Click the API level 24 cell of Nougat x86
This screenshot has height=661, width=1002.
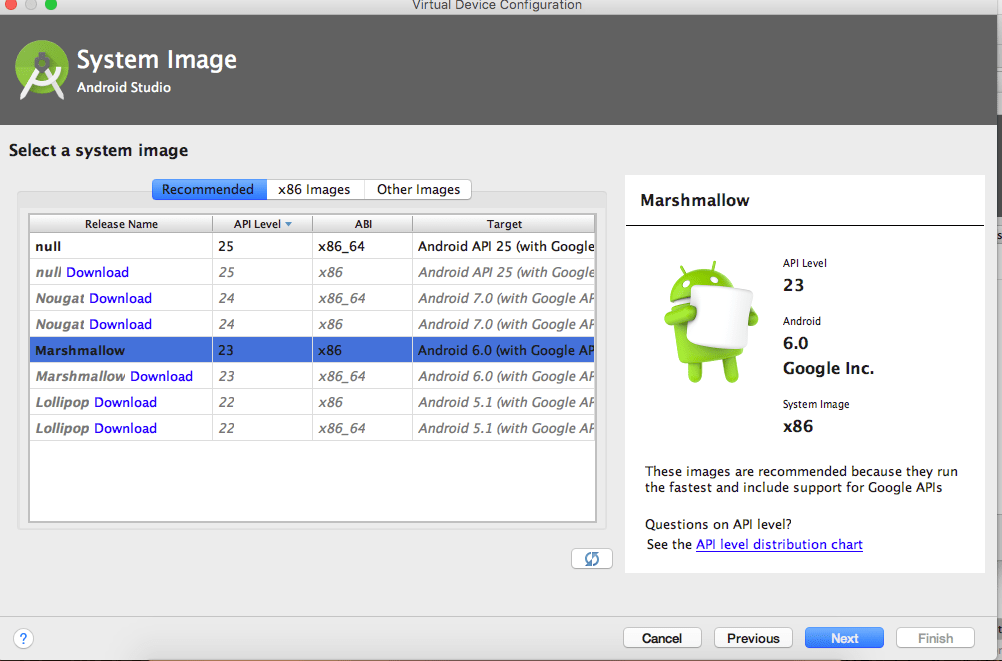[262, 324]
